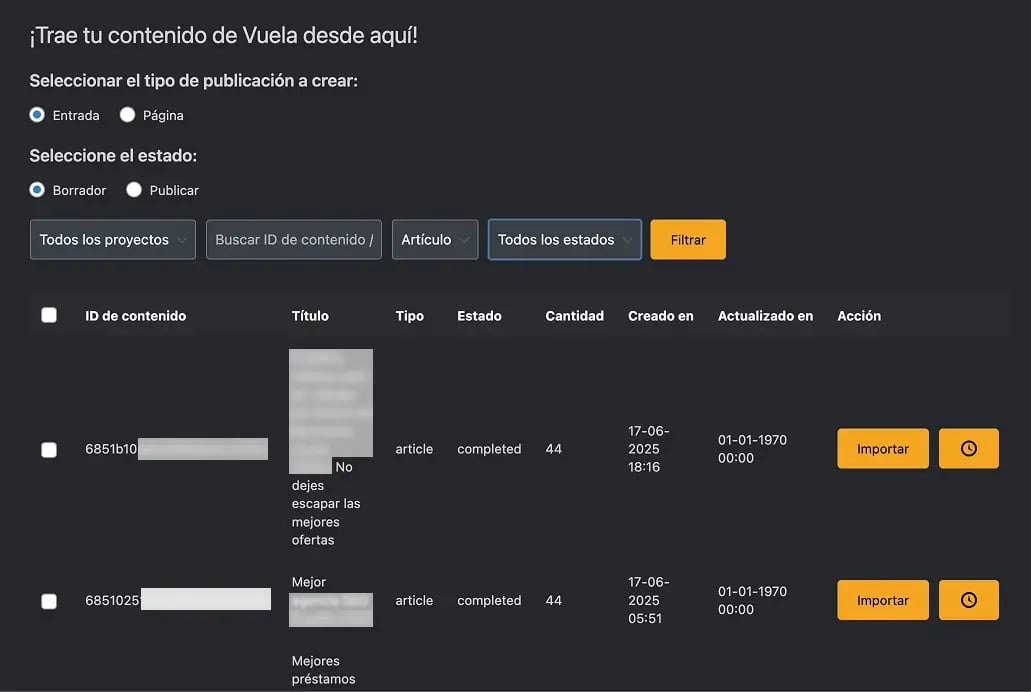Select the Página publication type

(x=127, y=114)
